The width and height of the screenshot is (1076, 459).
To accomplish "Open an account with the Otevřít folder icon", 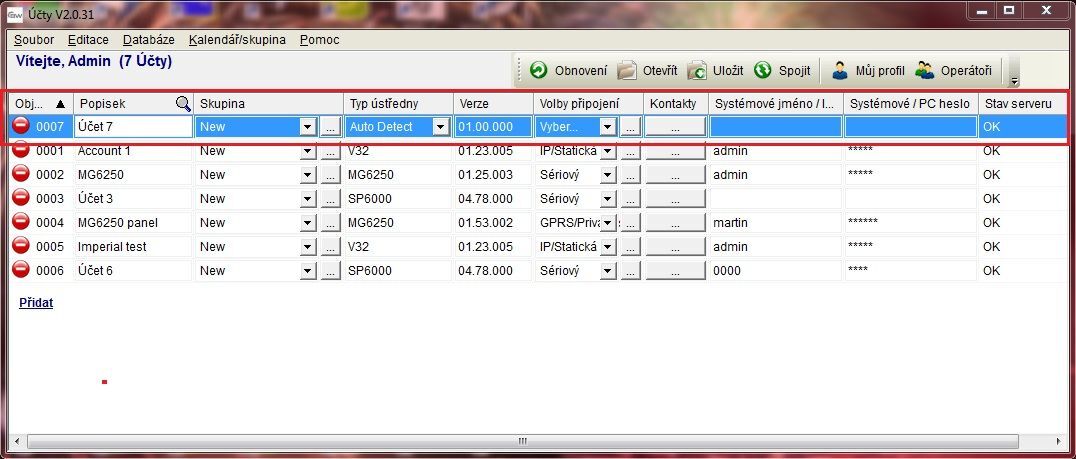I will tap(627, 71).
